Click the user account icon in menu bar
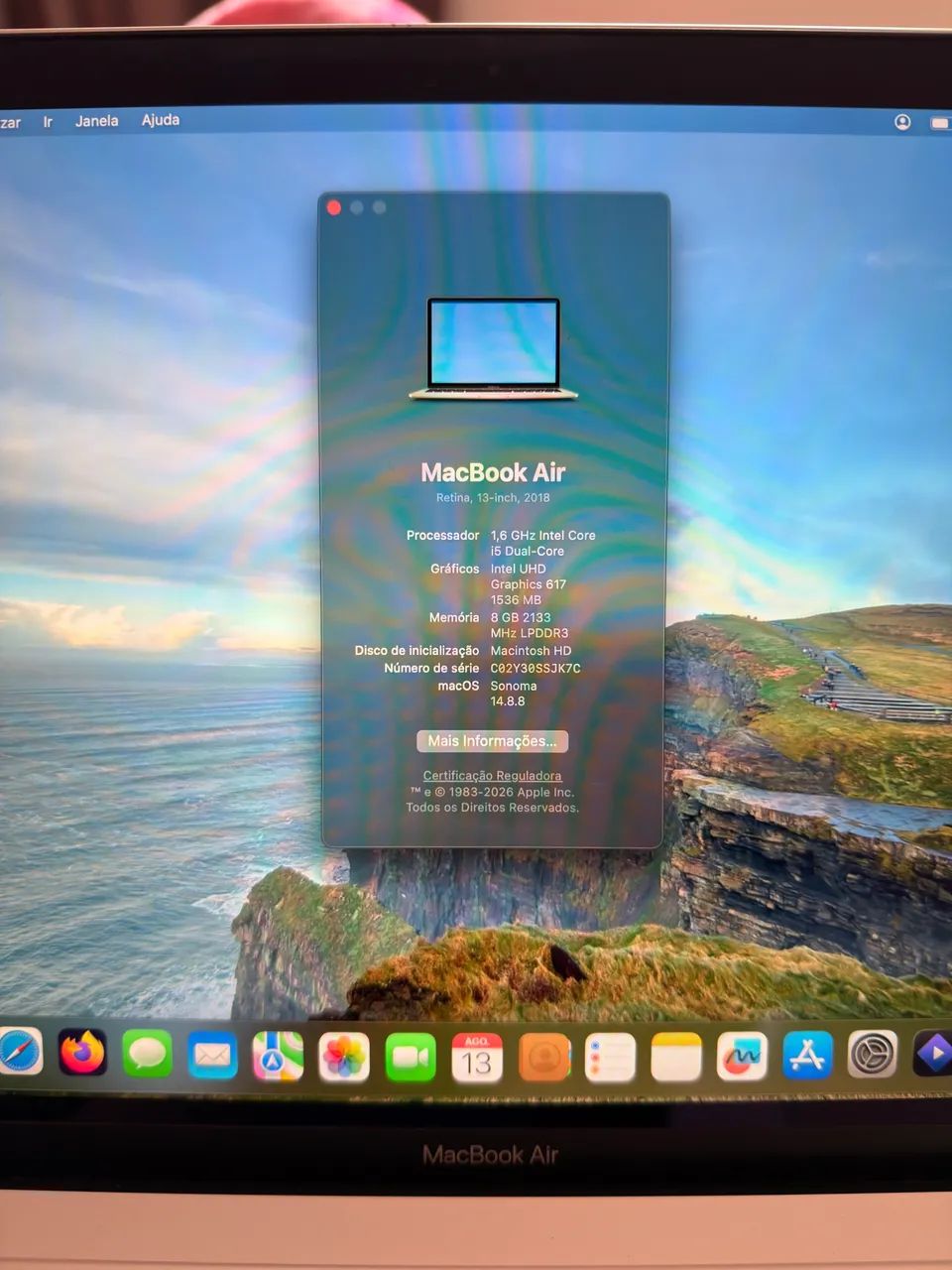 [902, 122]
